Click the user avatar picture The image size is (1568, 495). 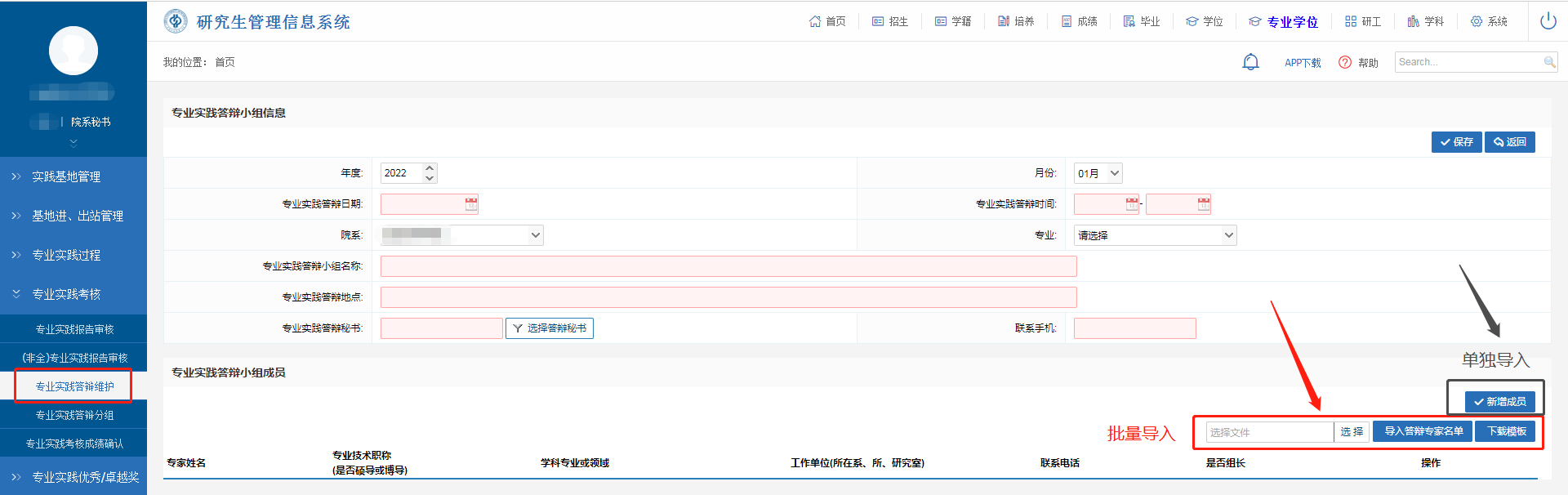tap(73, 51)
